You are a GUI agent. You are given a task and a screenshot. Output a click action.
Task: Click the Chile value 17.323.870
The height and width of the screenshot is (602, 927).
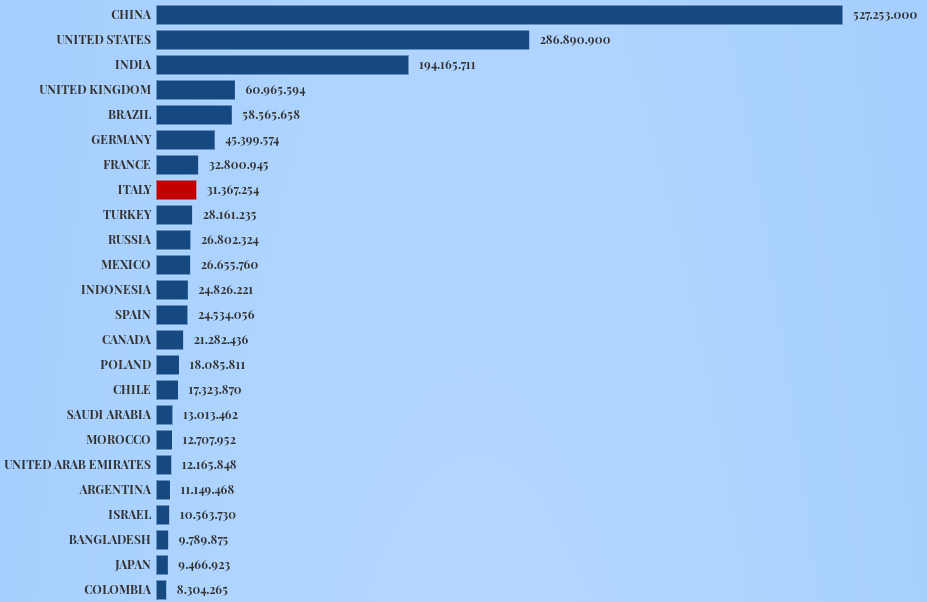tap(215, 390)
